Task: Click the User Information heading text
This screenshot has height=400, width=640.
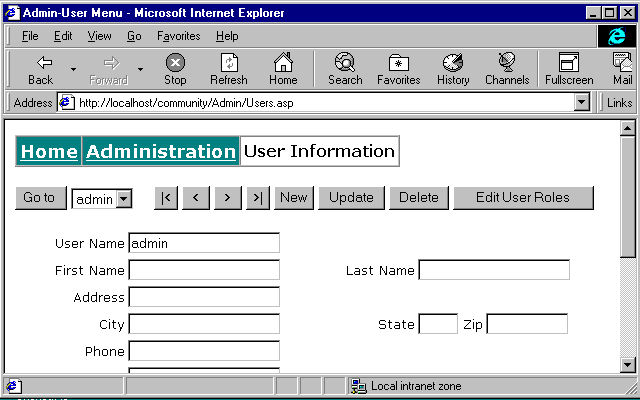Action: point(319,151)
